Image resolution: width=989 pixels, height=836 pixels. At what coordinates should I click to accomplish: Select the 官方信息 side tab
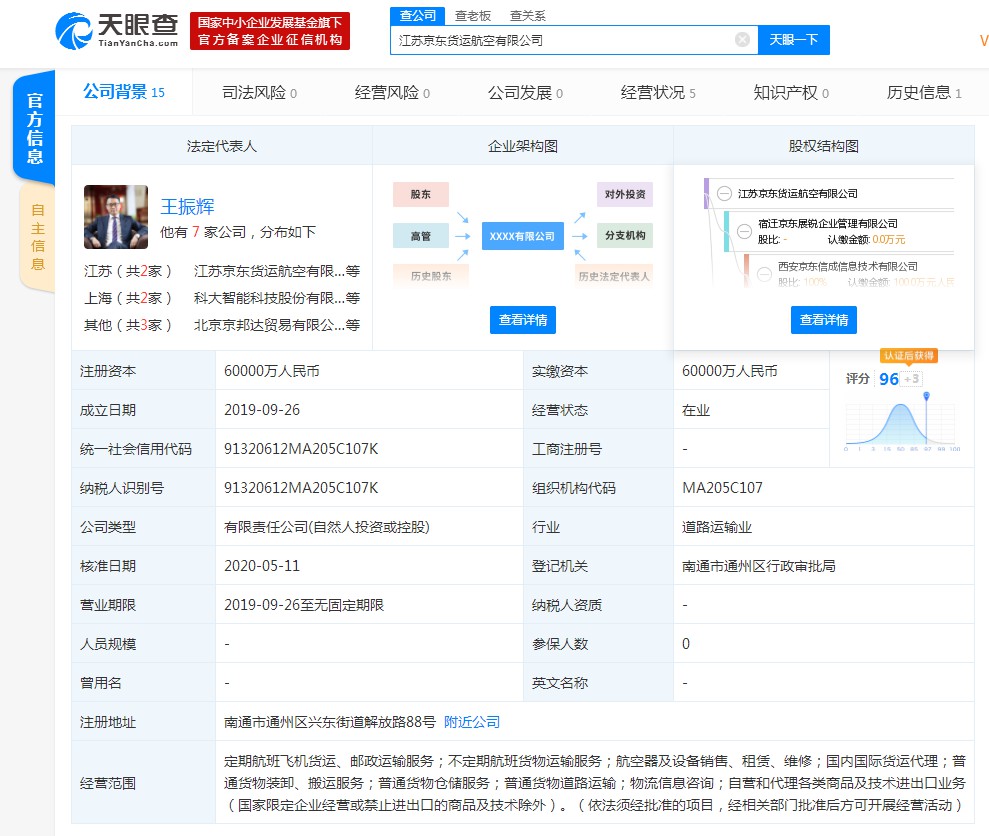(x=34, y=128)
